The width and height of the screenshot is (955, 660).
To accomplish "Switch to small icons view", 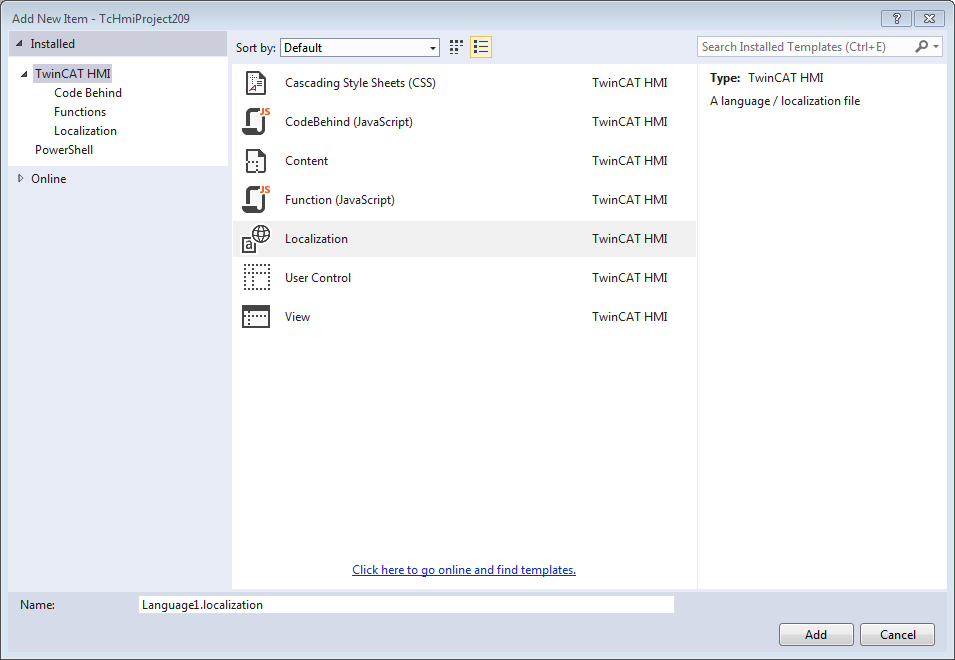I will click(x=456, y=47).
